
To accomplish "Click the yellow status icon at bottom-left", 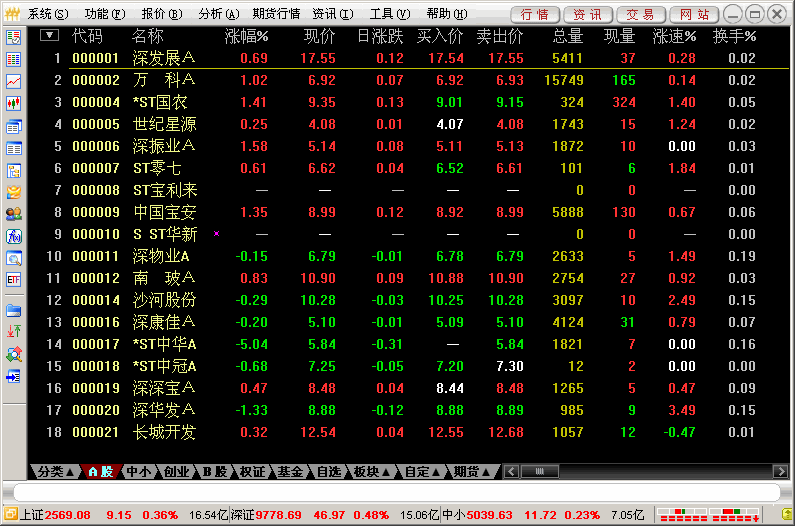I will coord(11,514).
